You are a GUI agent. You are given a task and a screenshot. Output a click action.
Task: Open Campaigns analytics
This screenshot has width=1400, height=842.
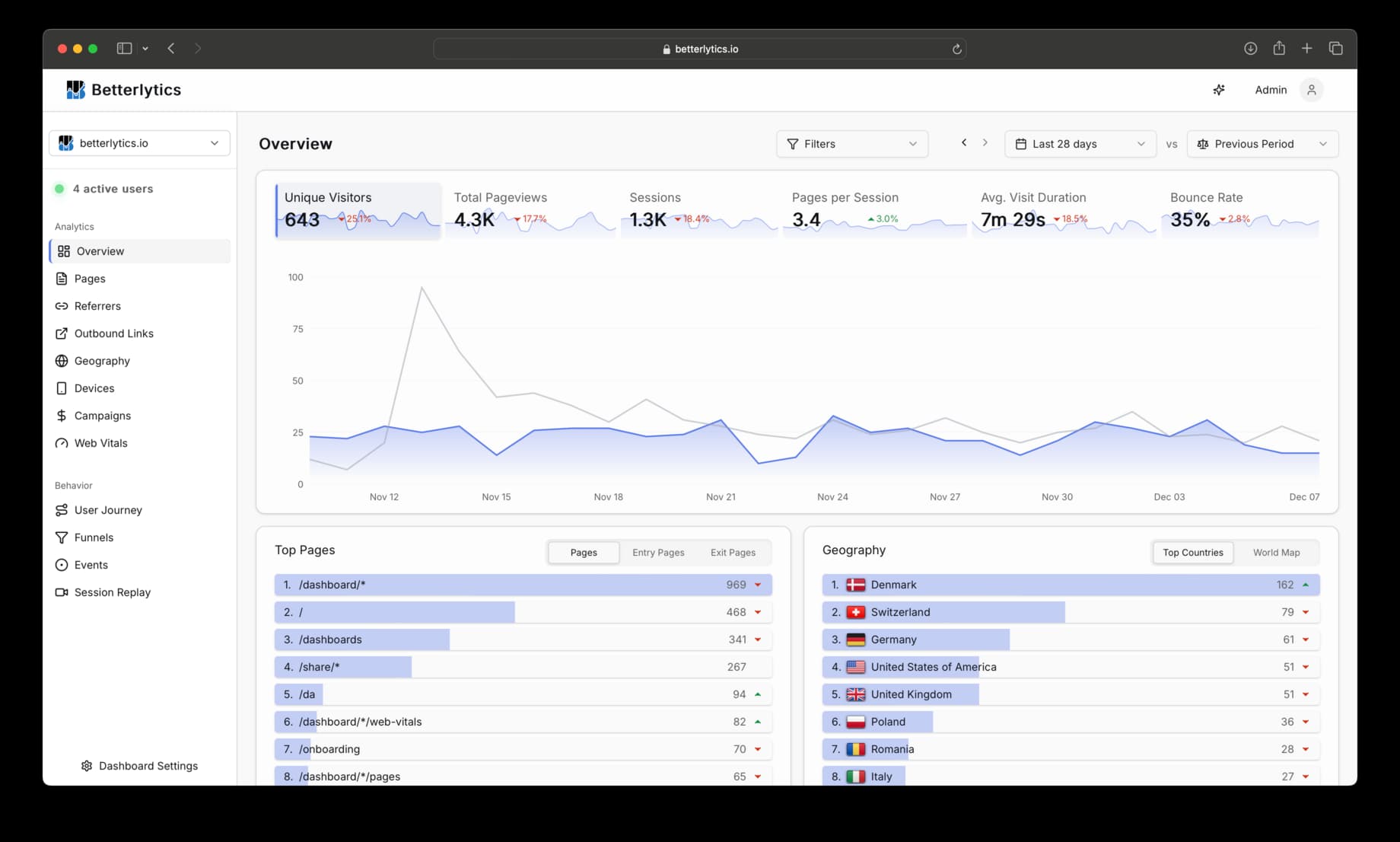101,415
